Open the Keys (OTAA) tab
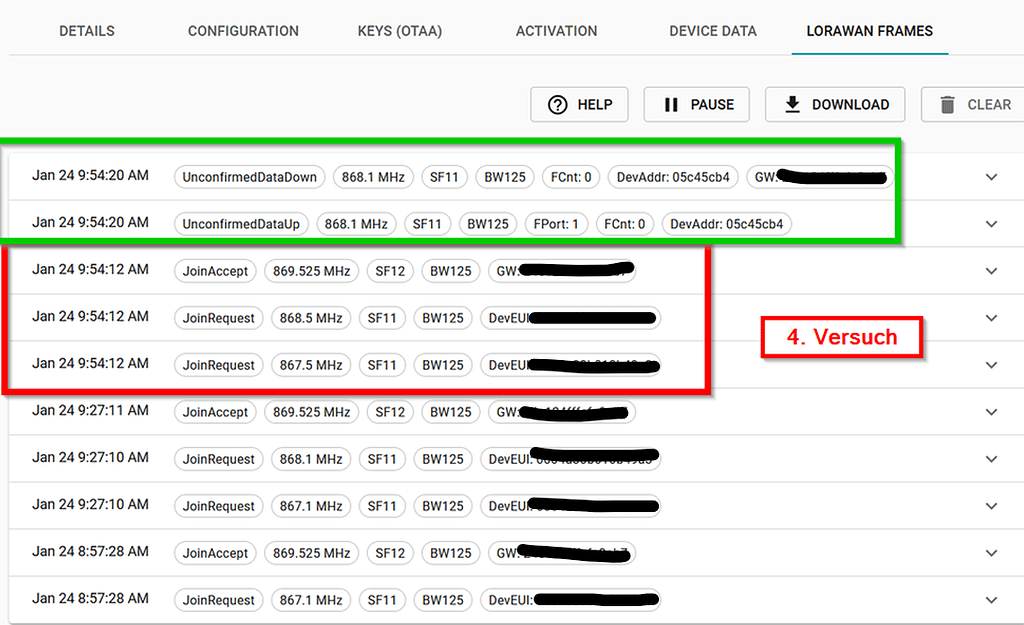This screenshot has height=625, width=1024. 399,31
